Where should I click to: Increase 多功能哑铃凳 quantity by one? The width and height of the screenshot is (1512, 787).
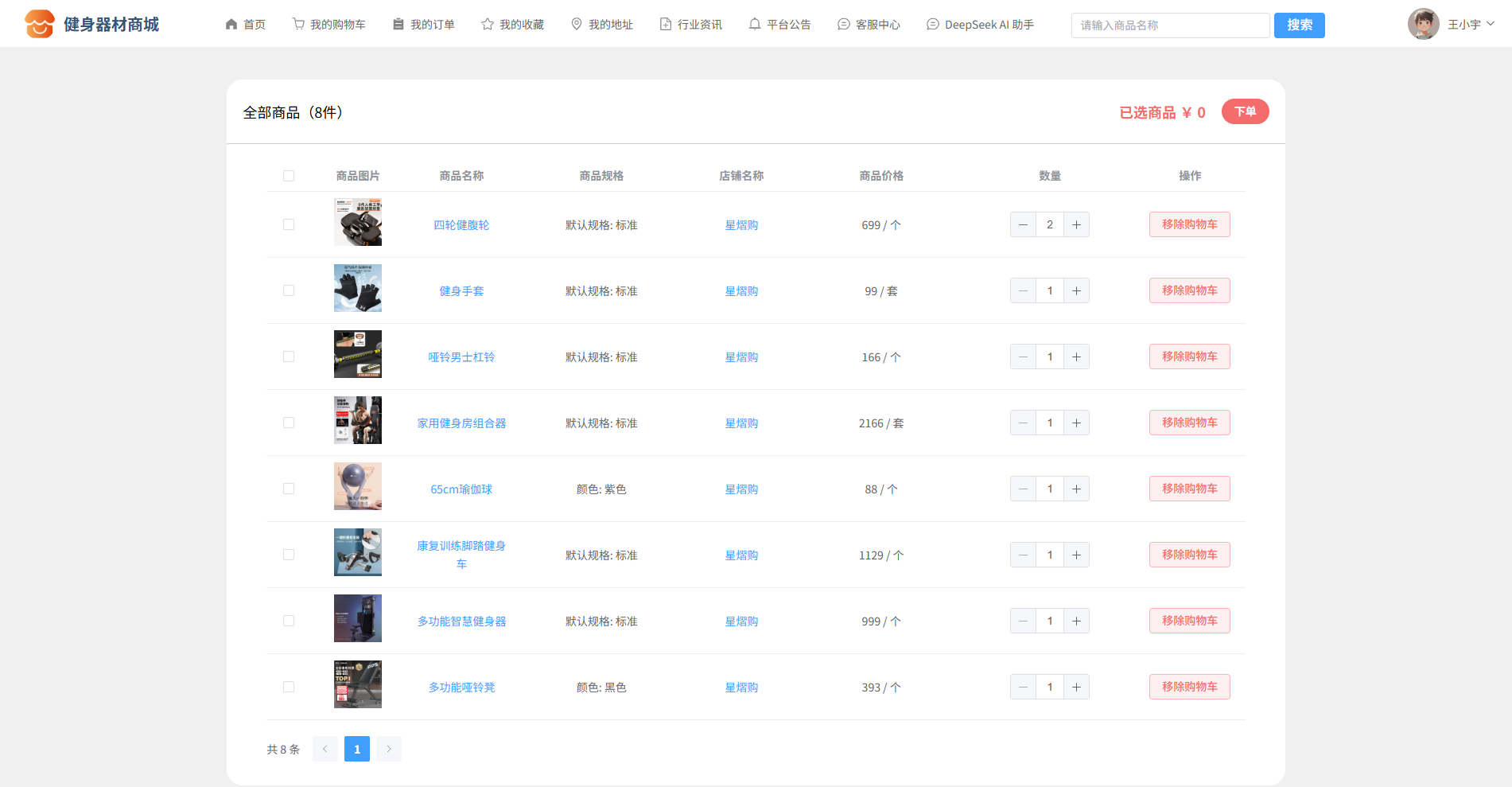coord(1076,687)
